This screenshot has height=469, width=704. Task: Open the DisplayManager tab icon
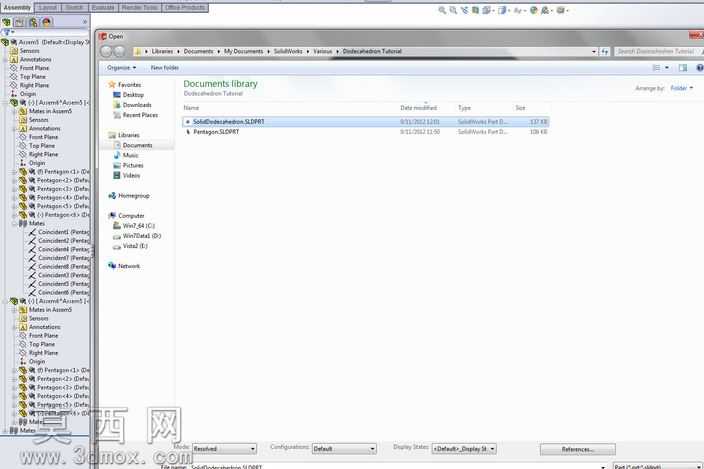(x=47, y=22)
